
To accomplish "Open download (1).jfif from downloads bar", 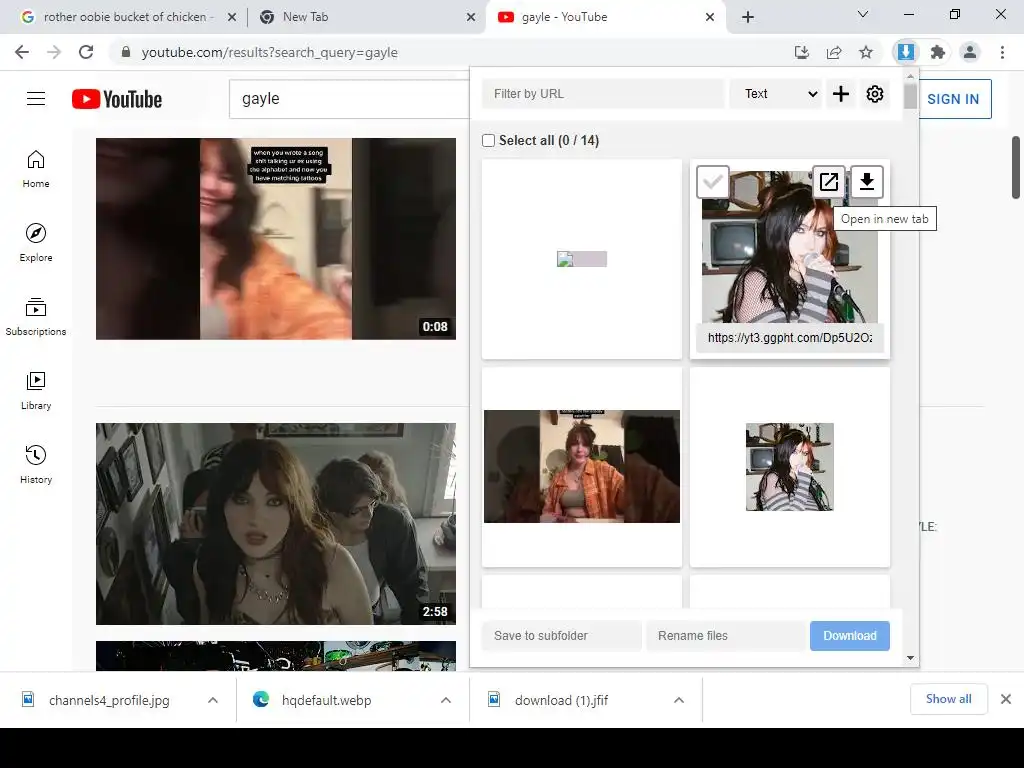I will pyautogui.click(x=561, y=700).
